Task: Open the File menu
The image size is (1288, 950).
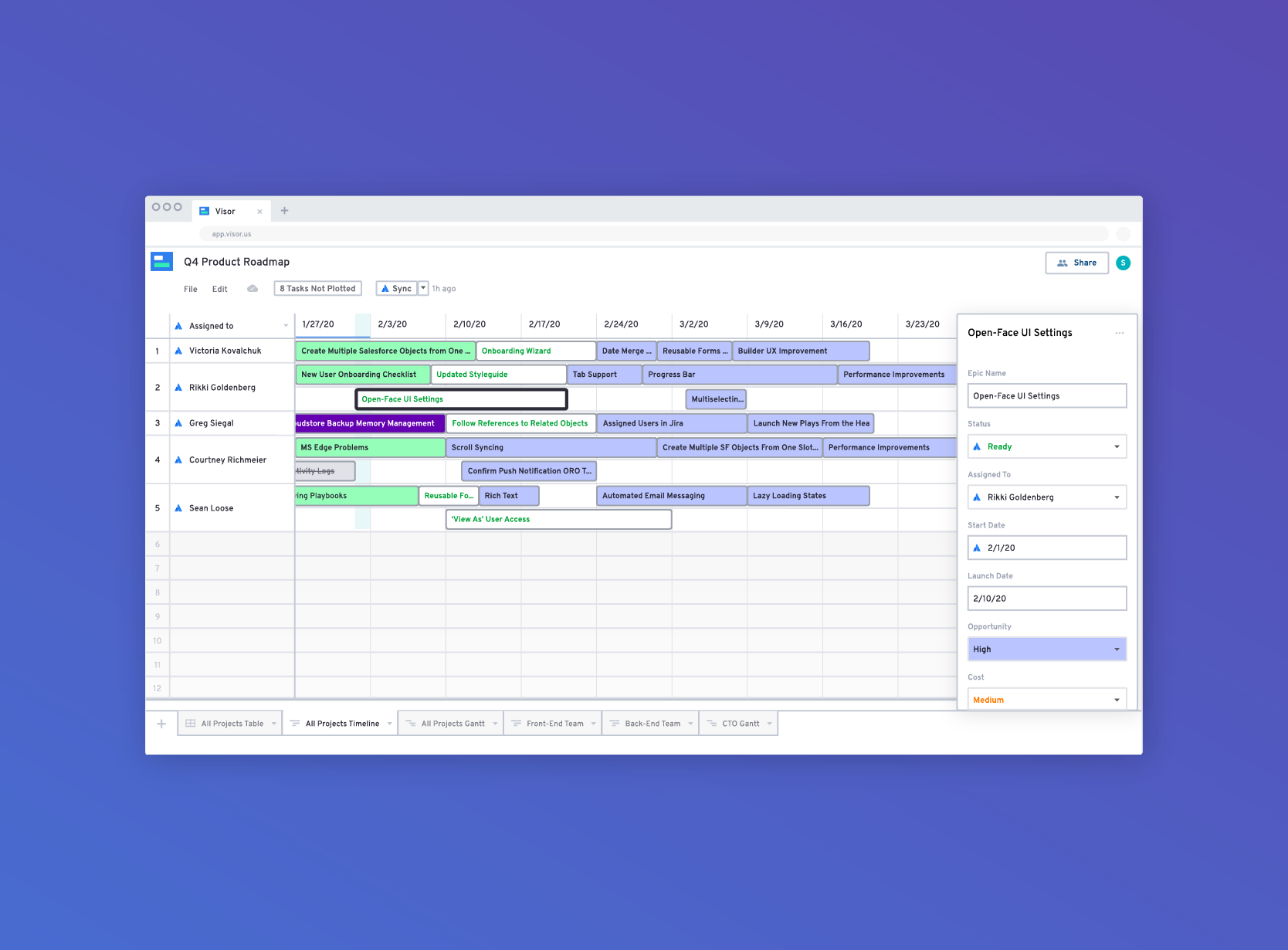Action: tap(190, 289)
